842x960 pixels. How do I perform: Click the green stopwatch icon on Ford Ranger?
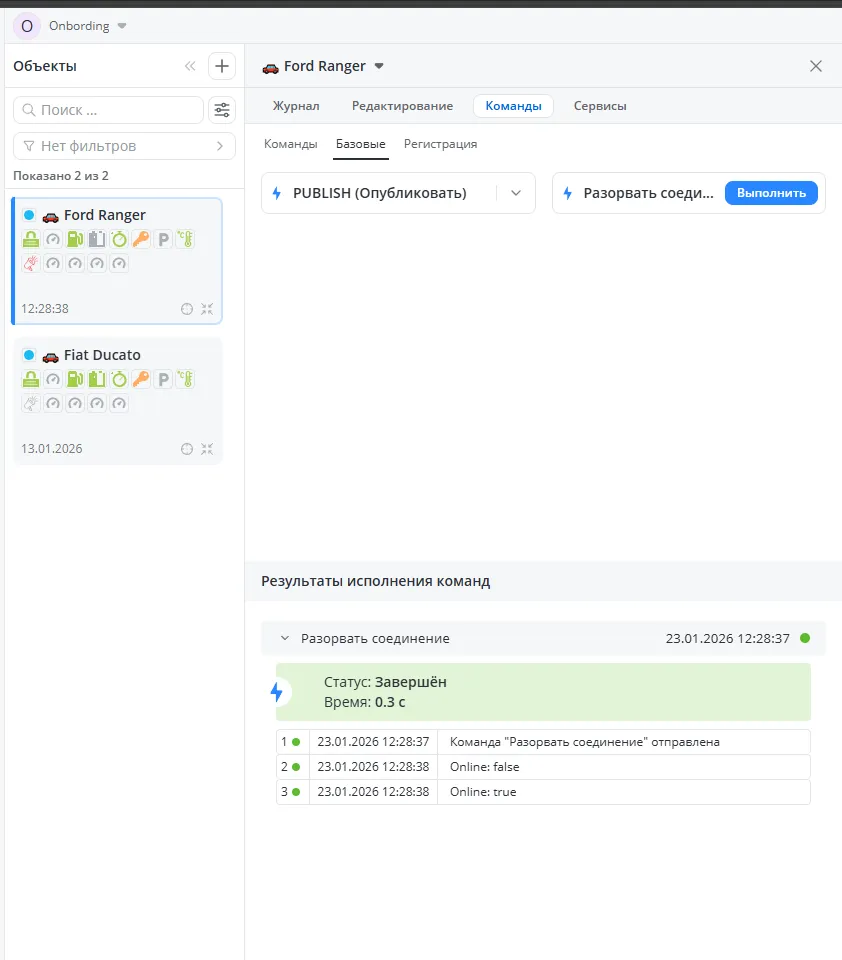(x=119, y=239)
